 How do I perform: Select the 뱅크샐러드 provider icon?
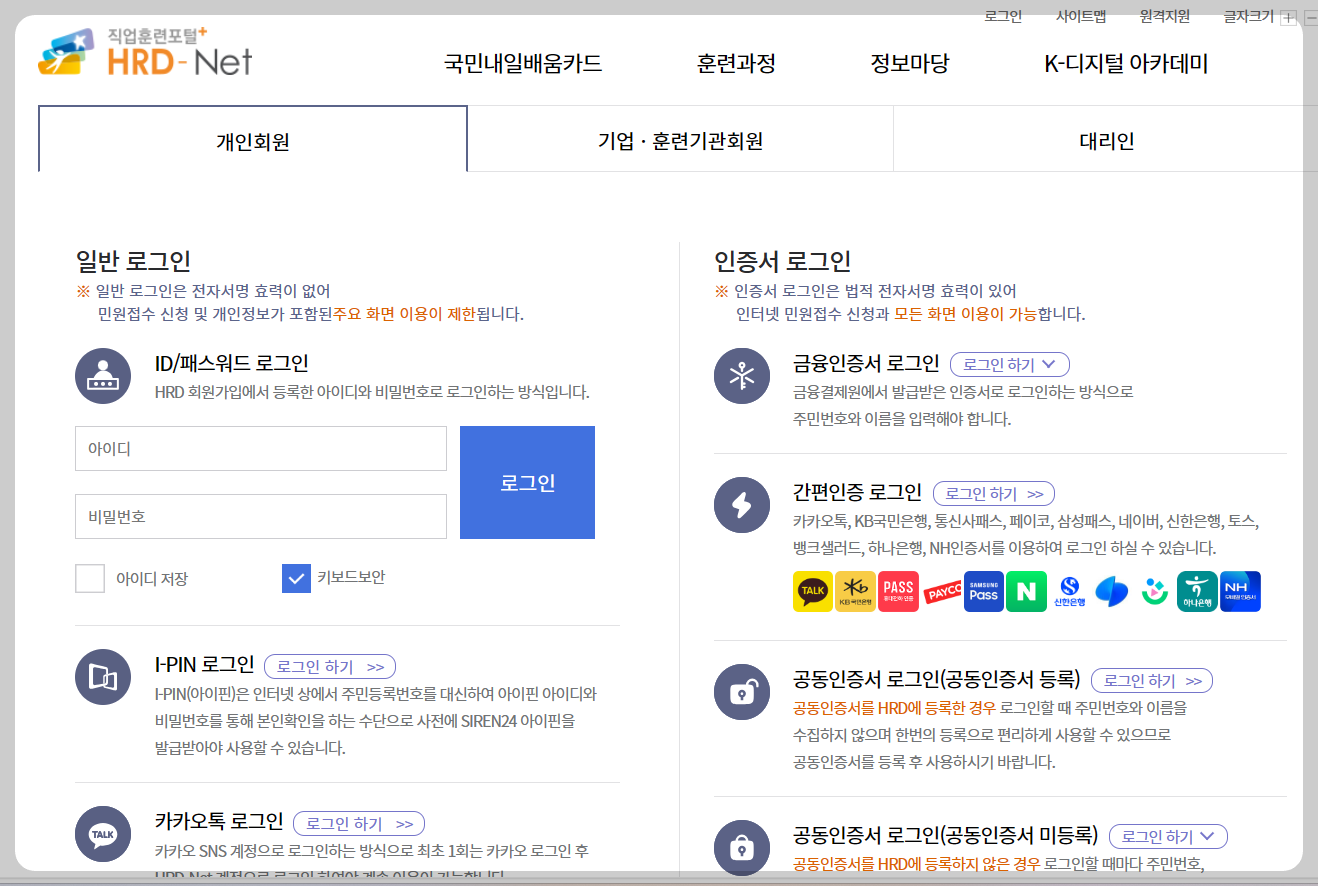[x=1154, y=591]
